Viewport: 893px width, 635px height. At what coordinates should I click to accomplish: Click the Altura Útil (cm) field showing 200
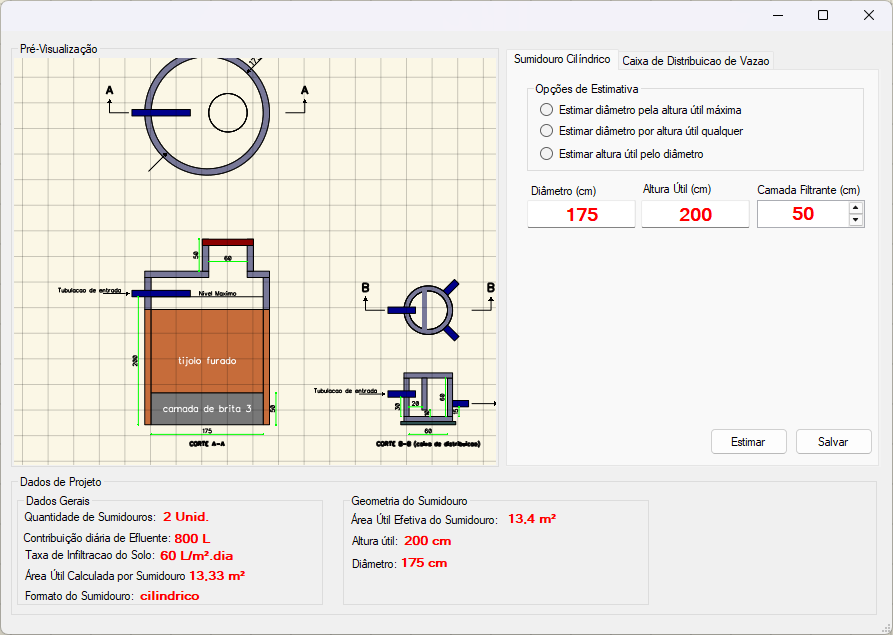695,214
